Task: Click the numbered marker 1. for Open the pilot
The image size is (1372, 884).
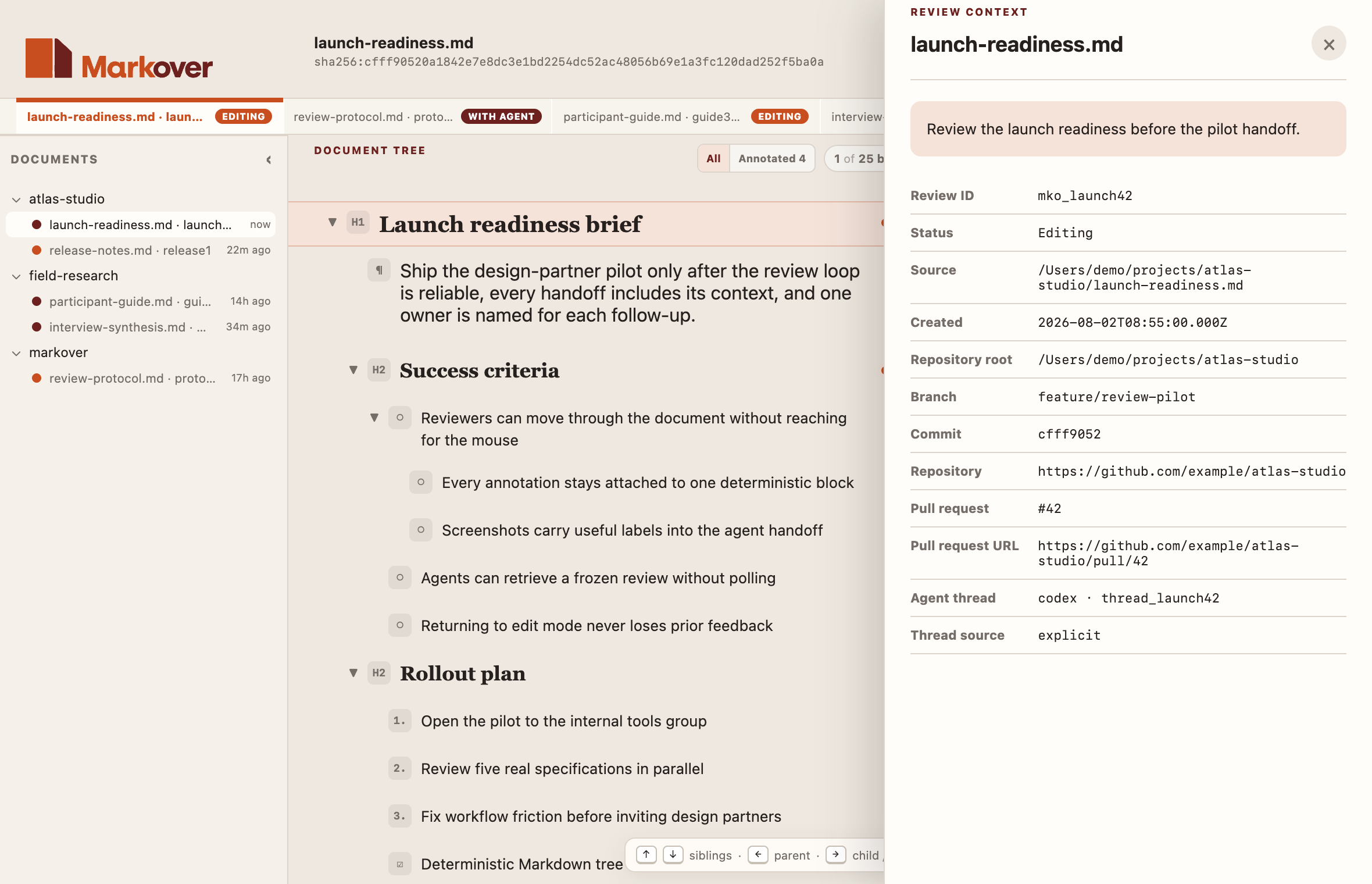Action: (400, 721)
